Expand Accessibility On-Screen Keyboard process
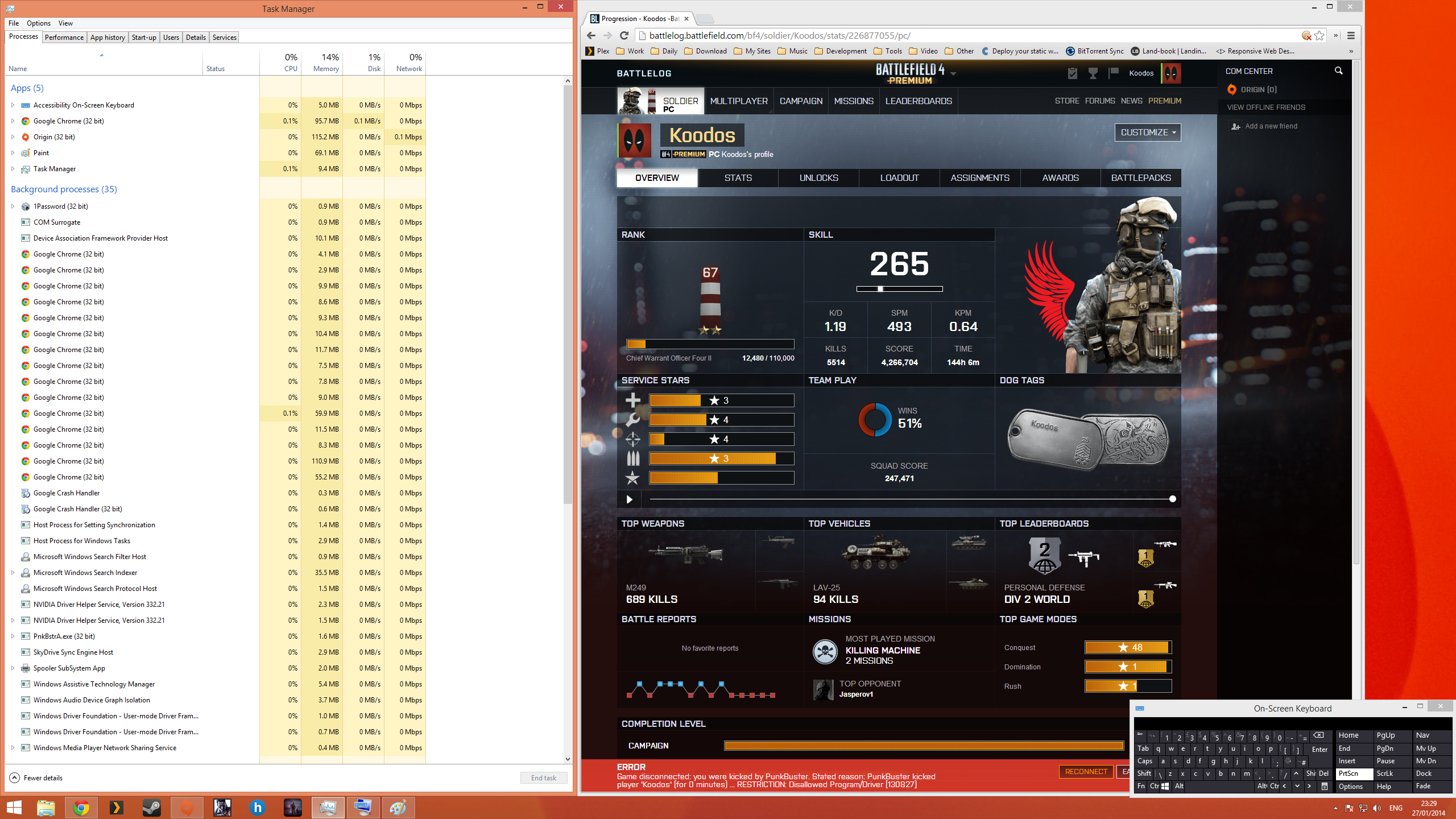Screen dimensions: 1456x819 [13, 105]
